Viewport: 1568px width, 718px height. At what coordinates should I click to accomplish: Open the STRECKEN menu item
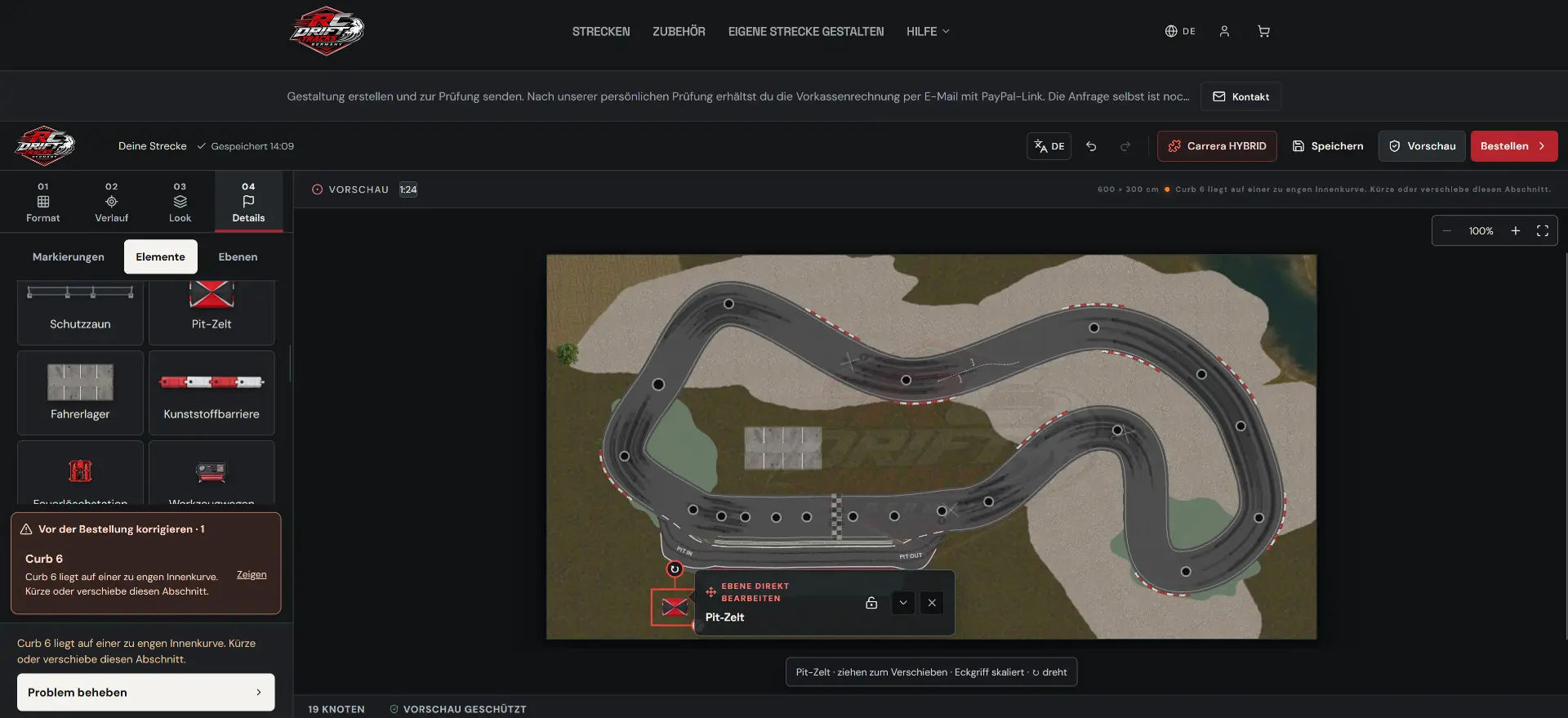point(601,31)
